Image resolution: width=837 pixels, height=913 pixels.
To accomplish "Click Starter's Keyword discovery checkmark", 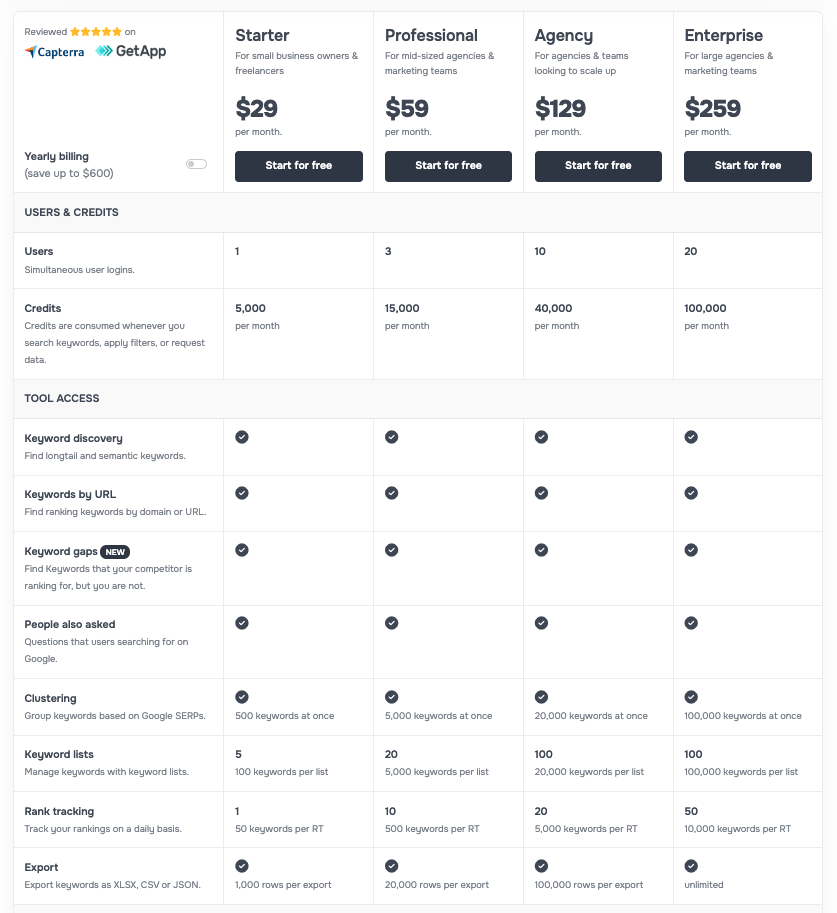I will pyautogui.click(x=242, y=437).
